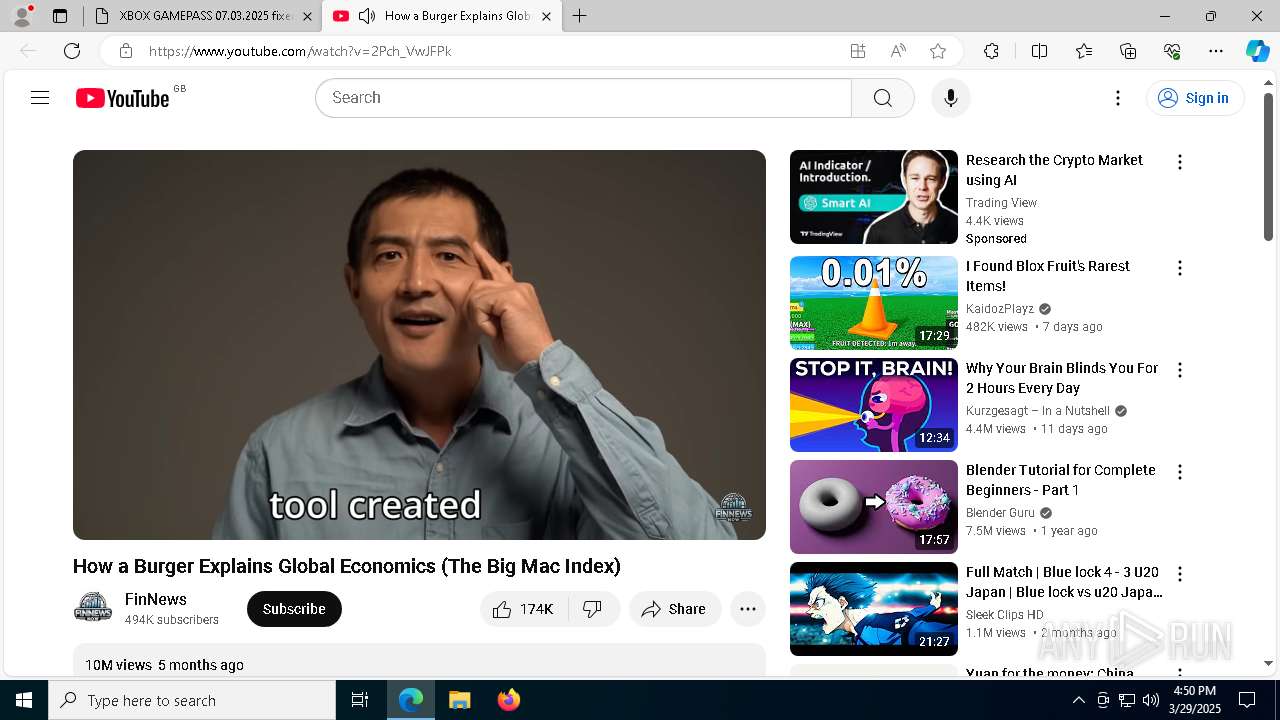Click the video player frame
This screenshot has height=720, width=1280.
(419, 345)
